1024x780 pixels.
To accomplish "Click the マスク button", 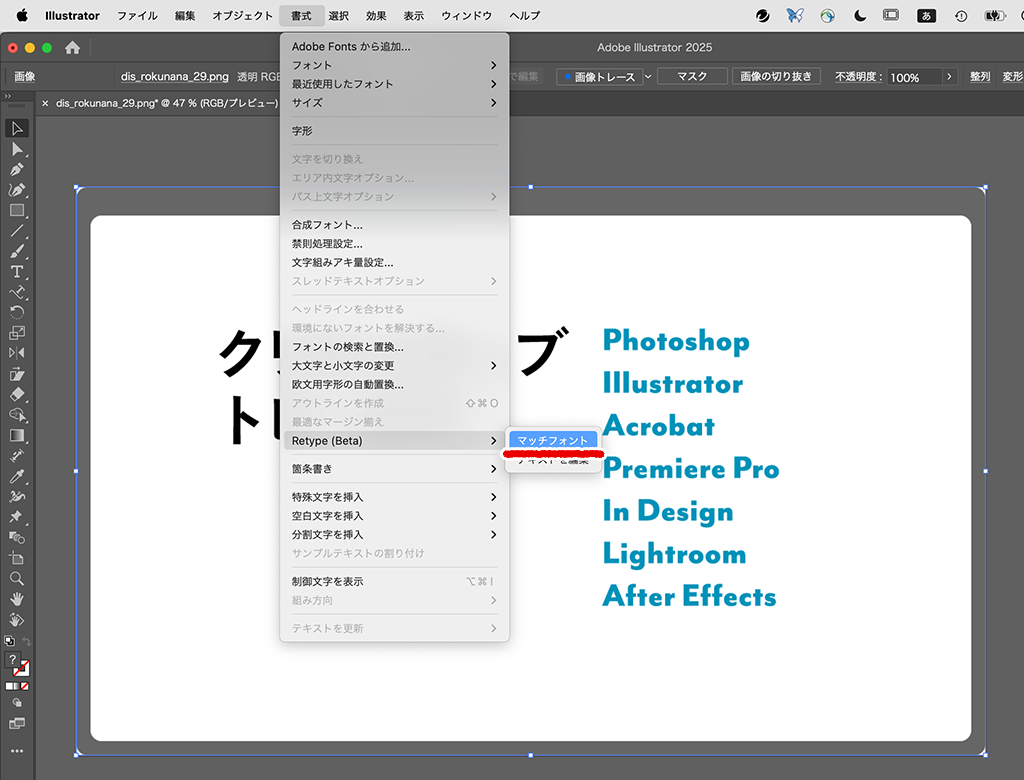I will (x=692, y=76).
